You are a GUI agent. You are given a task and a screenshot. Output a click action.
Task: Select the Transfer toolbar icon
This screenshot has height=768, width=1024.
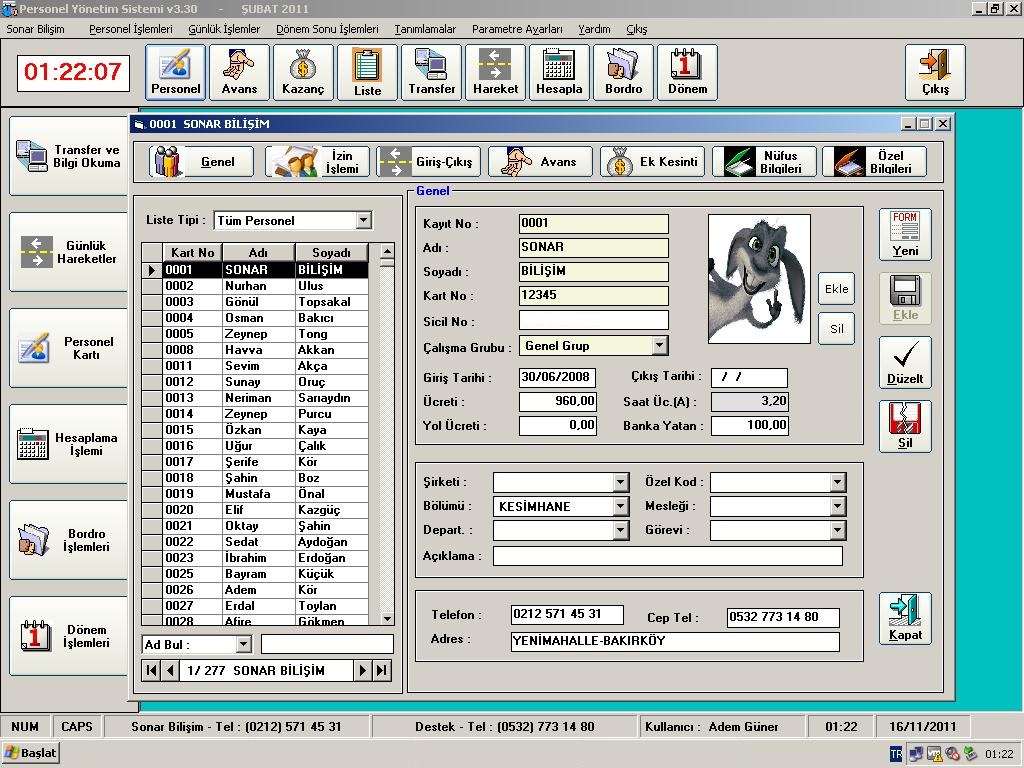click(431, 72)
